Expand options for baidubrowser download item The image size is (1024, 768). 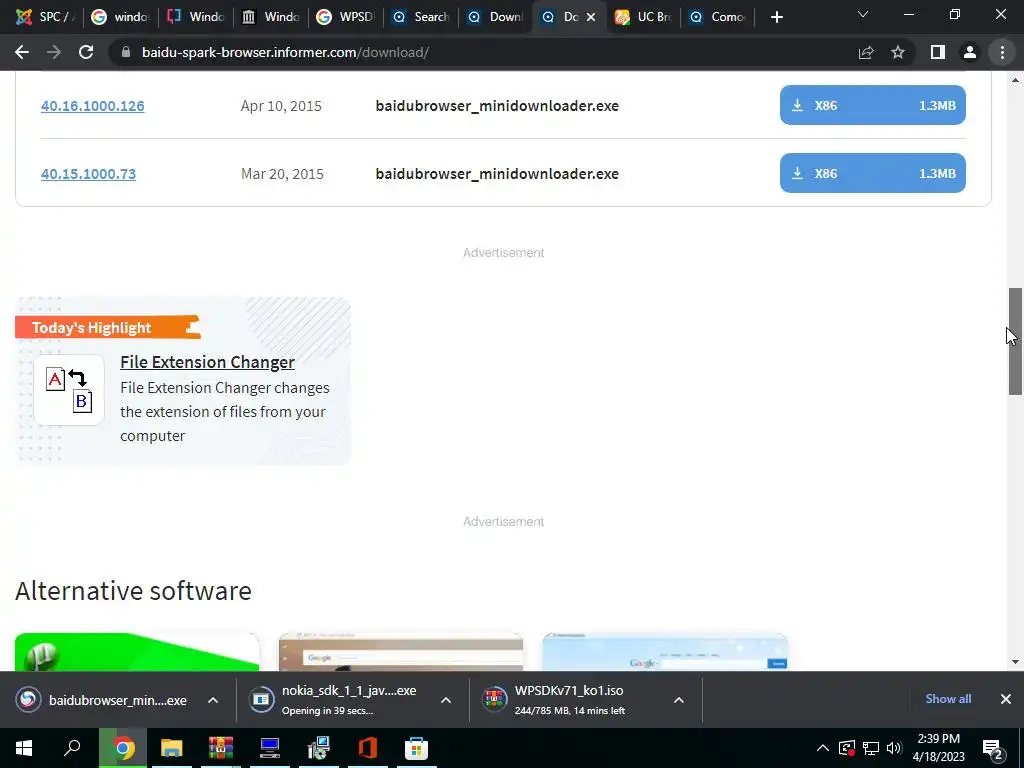(213, 700)
